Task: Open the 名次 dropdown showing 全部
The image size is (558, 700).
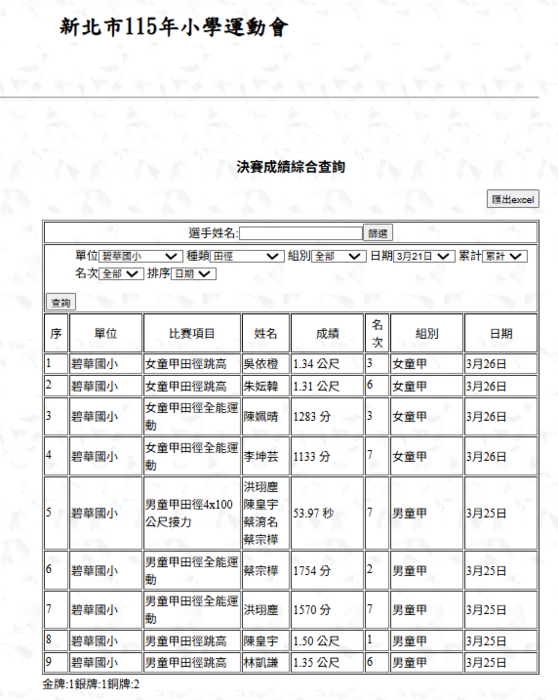Action: [121, 274]
